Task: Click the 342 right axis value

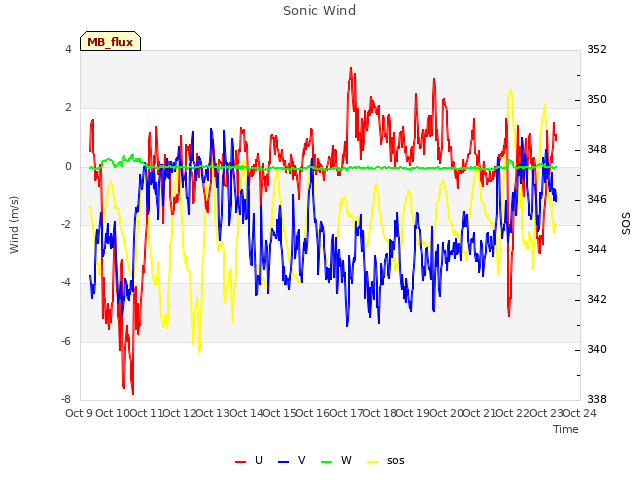Action: click(x=597, y=299)
